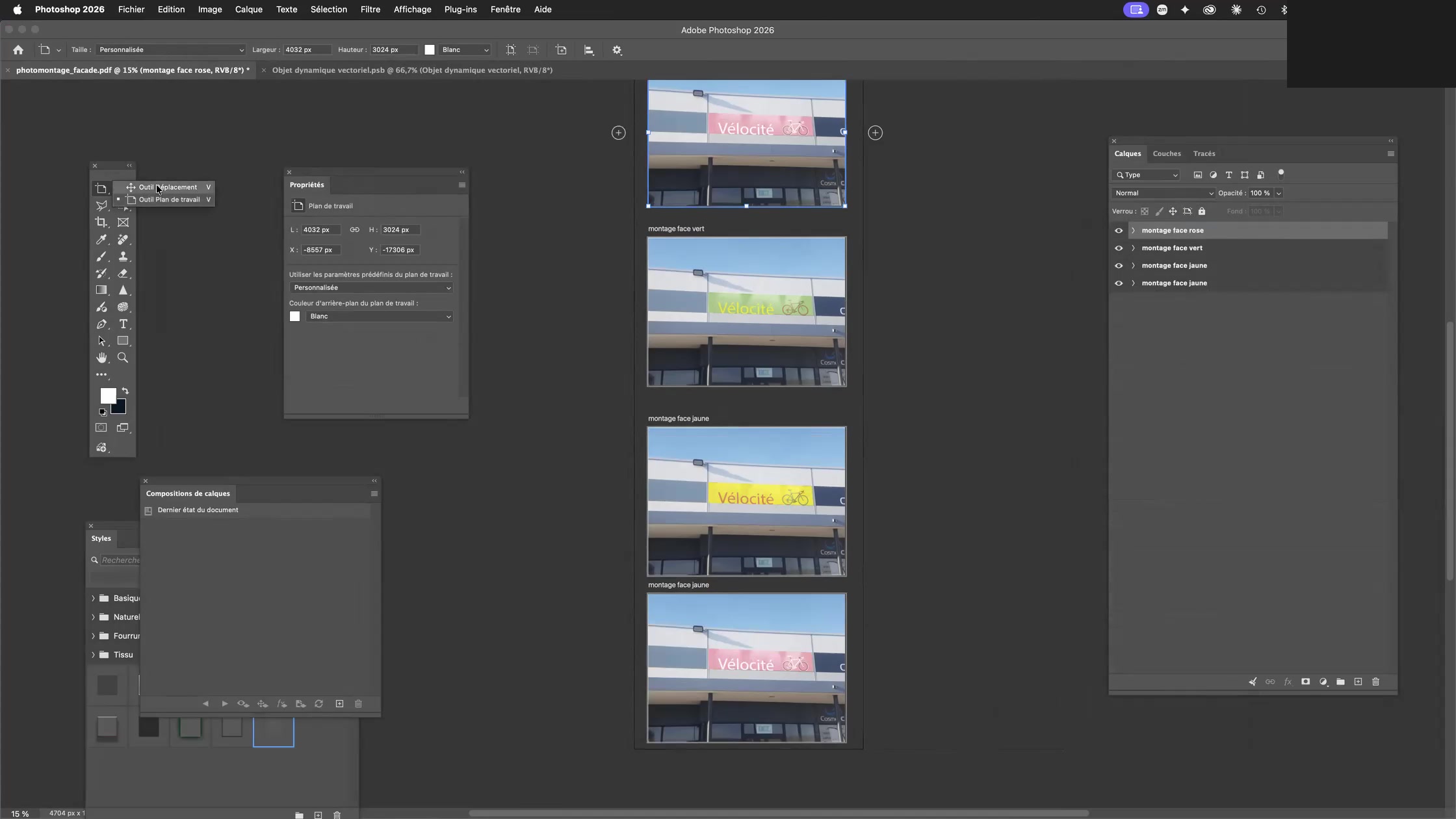Click artboard background color swatch in Propriétés
The width and height of the screenshot is (1456, 819).
[x=294, y=317]
